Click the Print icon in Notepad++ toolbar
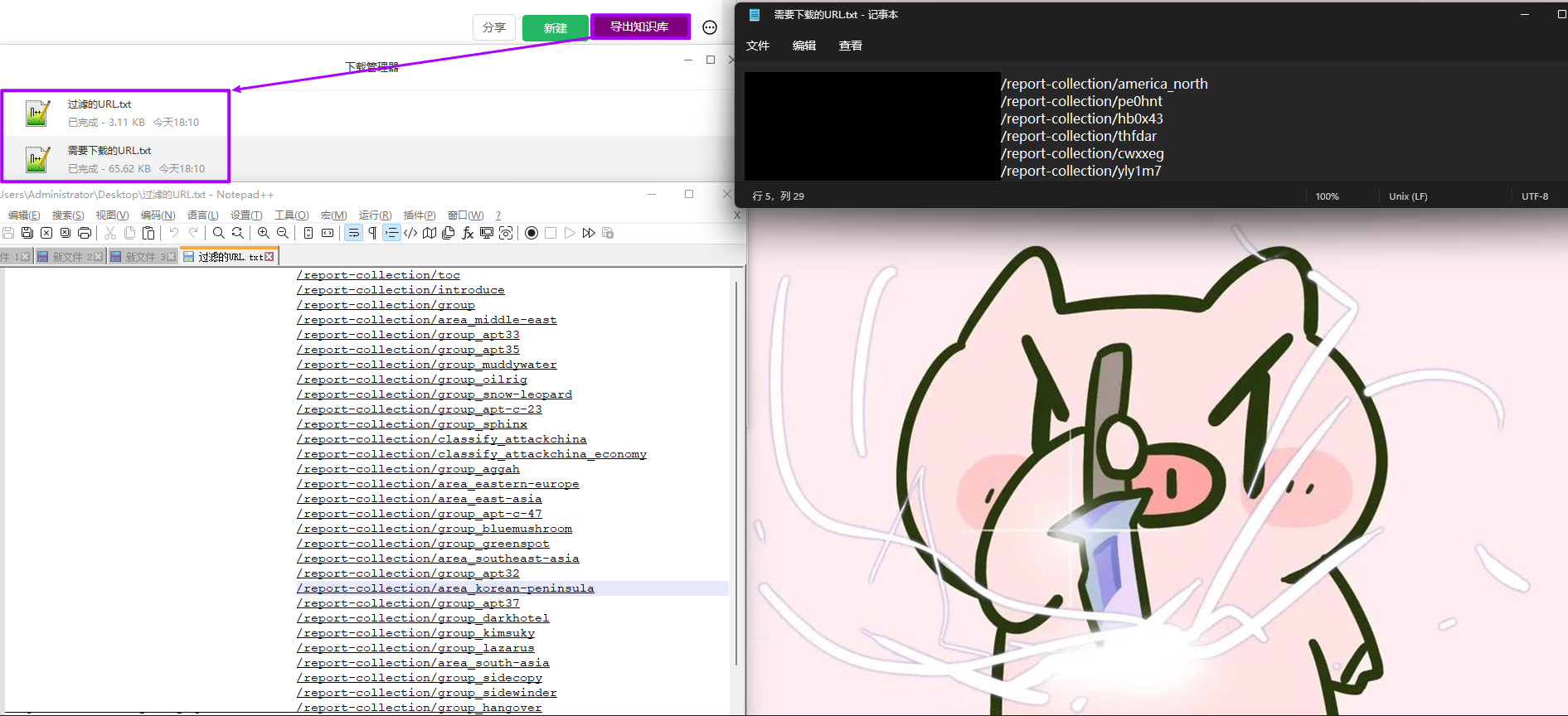This screenshot has width=1568, height=716. pyautogui.click(x=84, y=233)
